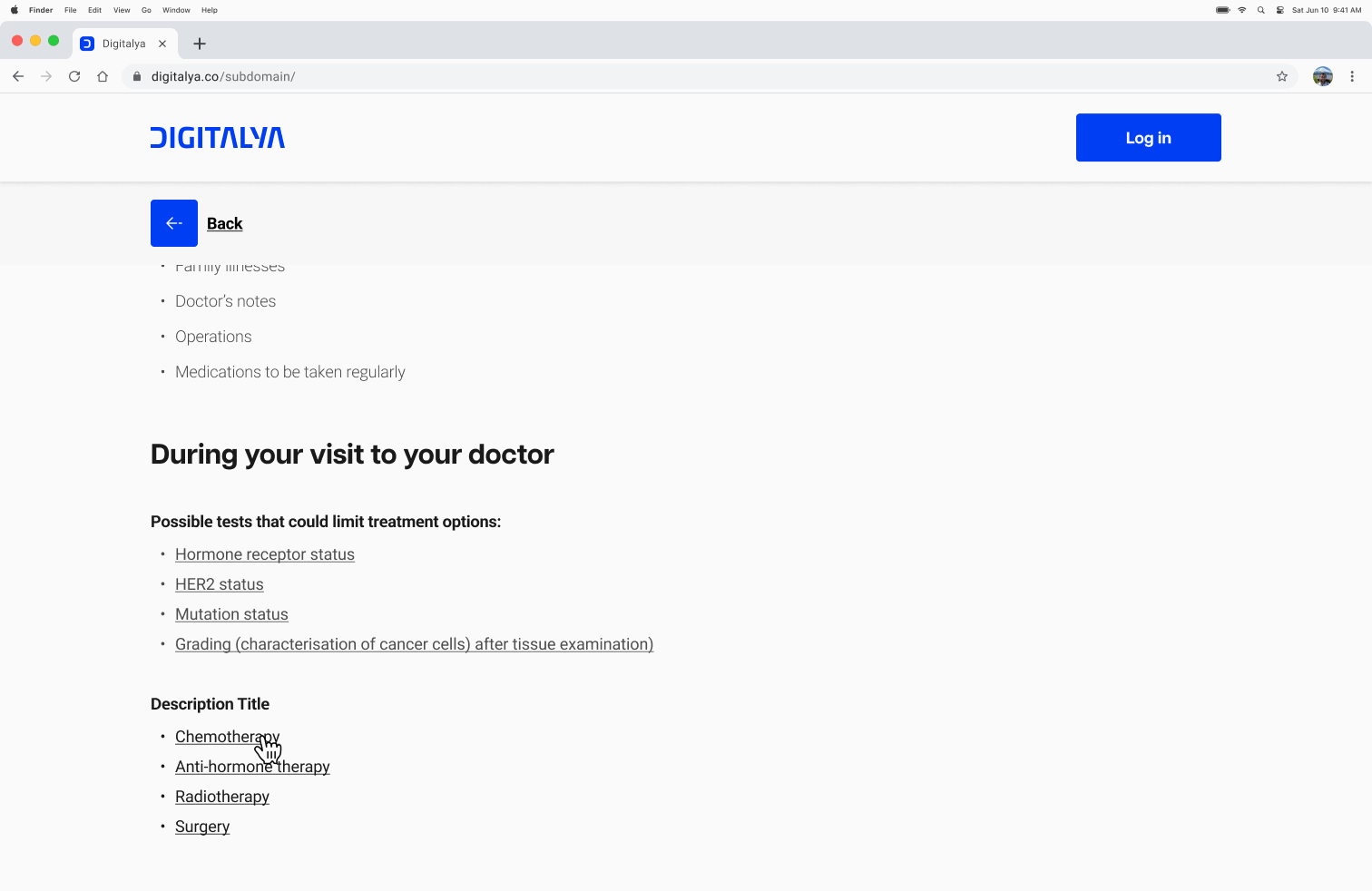Open Spotlight search in menu bar
The image size is (1372, 891).
pyautogui.click(x=1260, y=10)
